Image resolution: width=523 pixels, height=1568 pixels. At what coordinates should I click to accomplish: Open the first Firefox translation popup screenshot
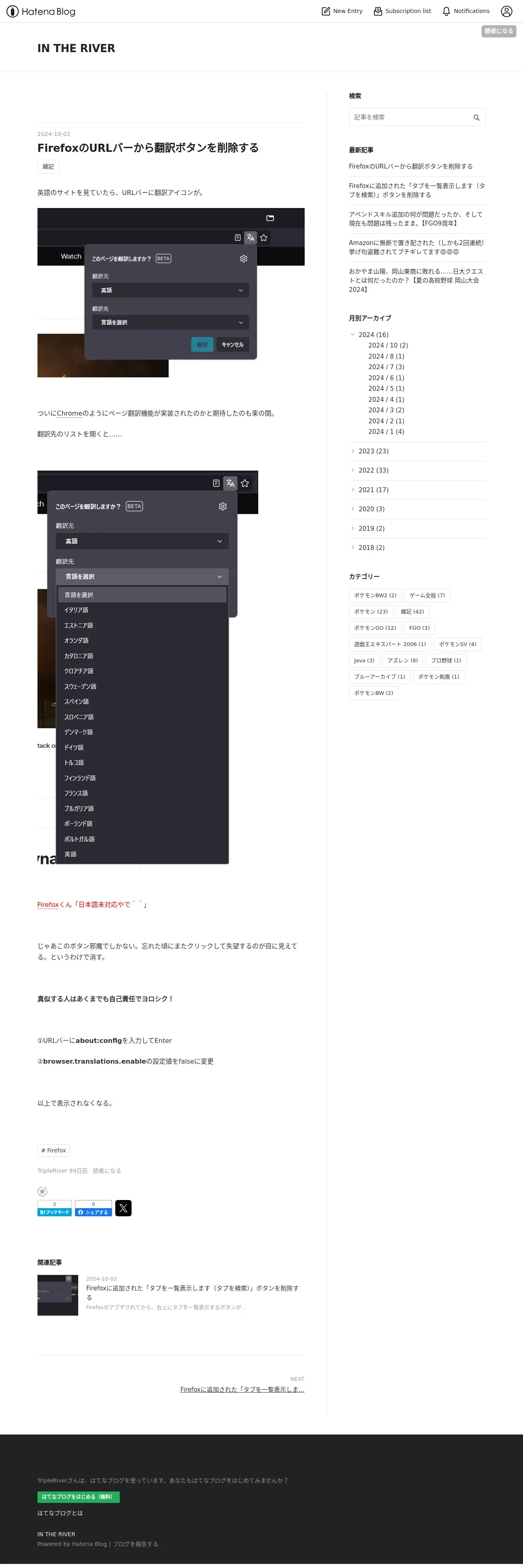[x=171, y=292]
